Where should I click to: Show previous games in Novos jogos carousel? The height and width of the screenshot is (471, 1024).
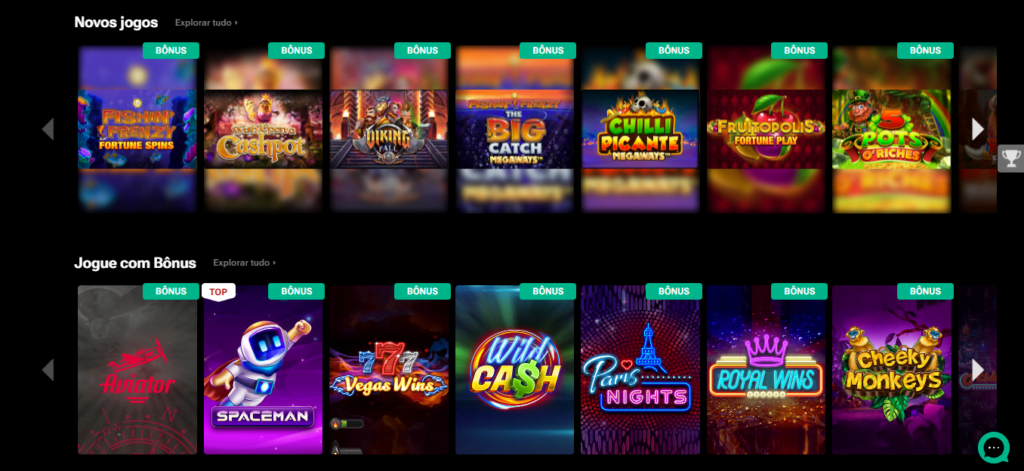48,129
